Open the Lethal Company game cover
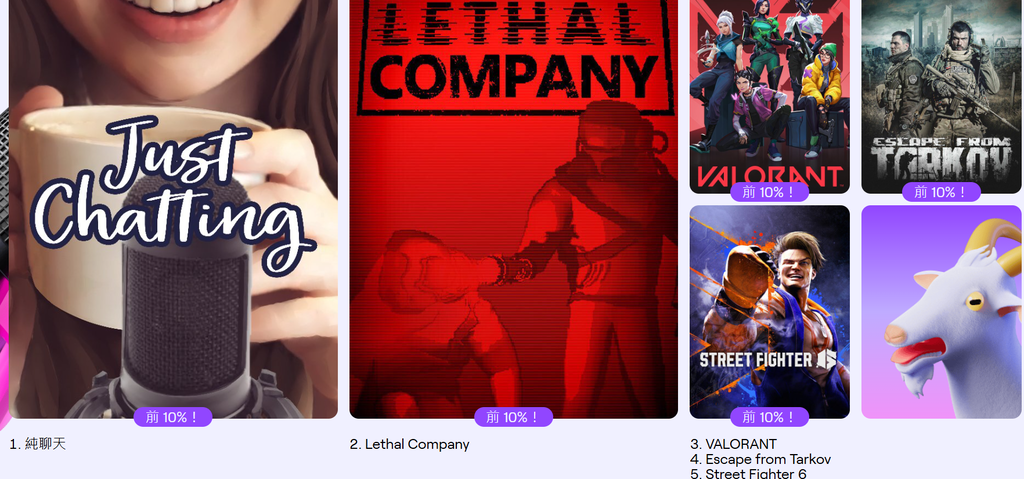 coord(513,209)
